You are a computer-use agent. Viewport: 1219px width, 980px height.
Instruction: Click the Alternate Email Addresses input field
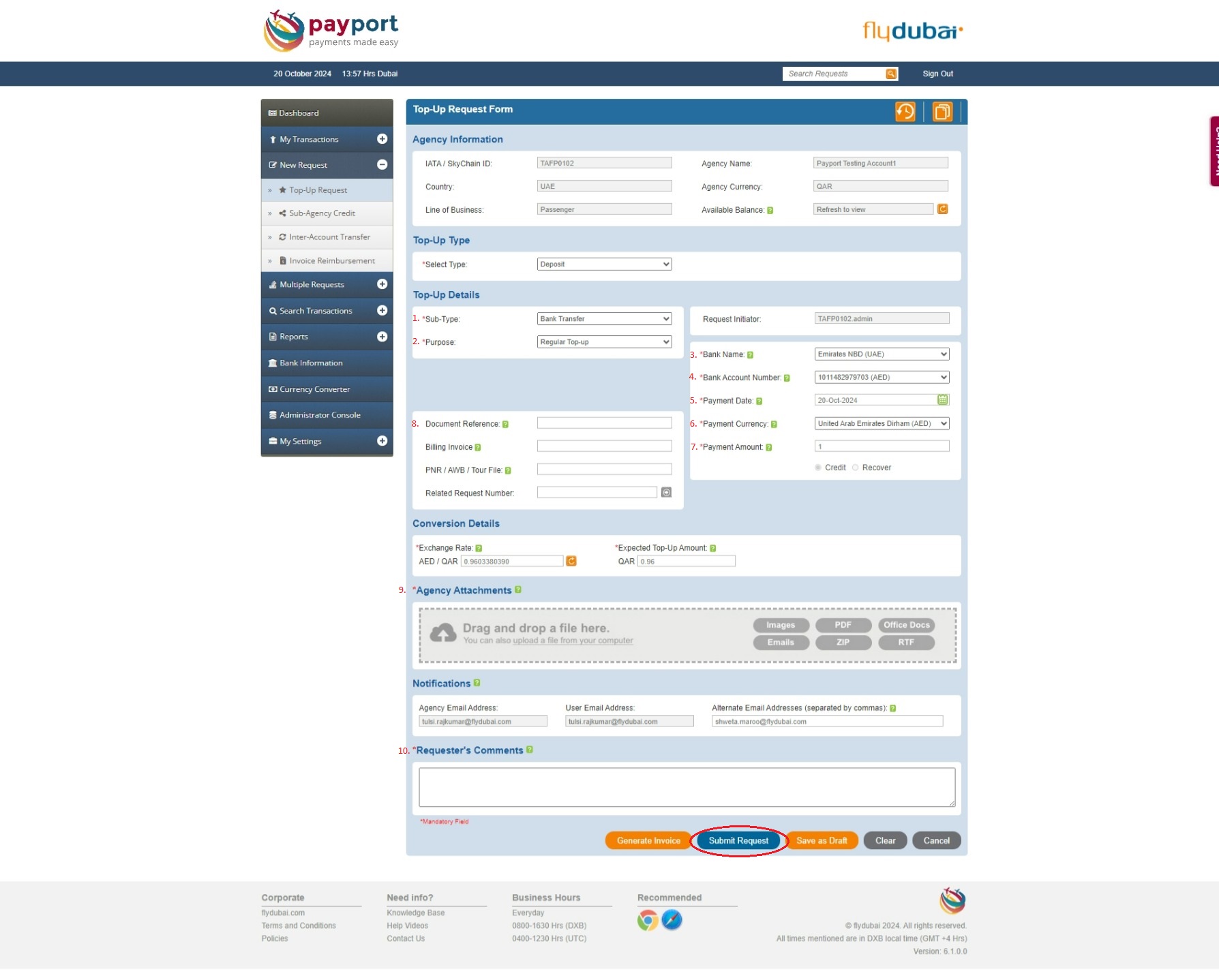[x=827, y=721]
